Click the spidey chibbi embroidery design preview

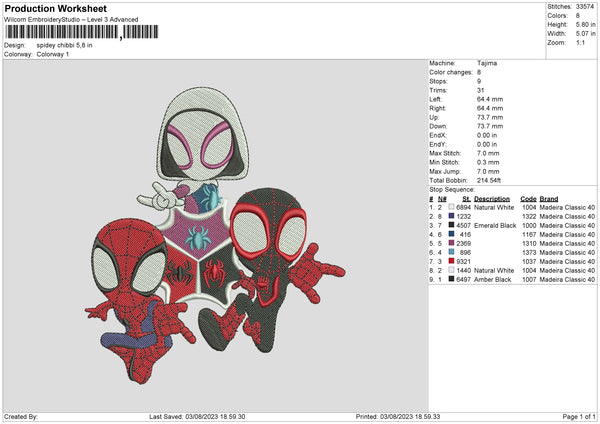pos(215,235)
